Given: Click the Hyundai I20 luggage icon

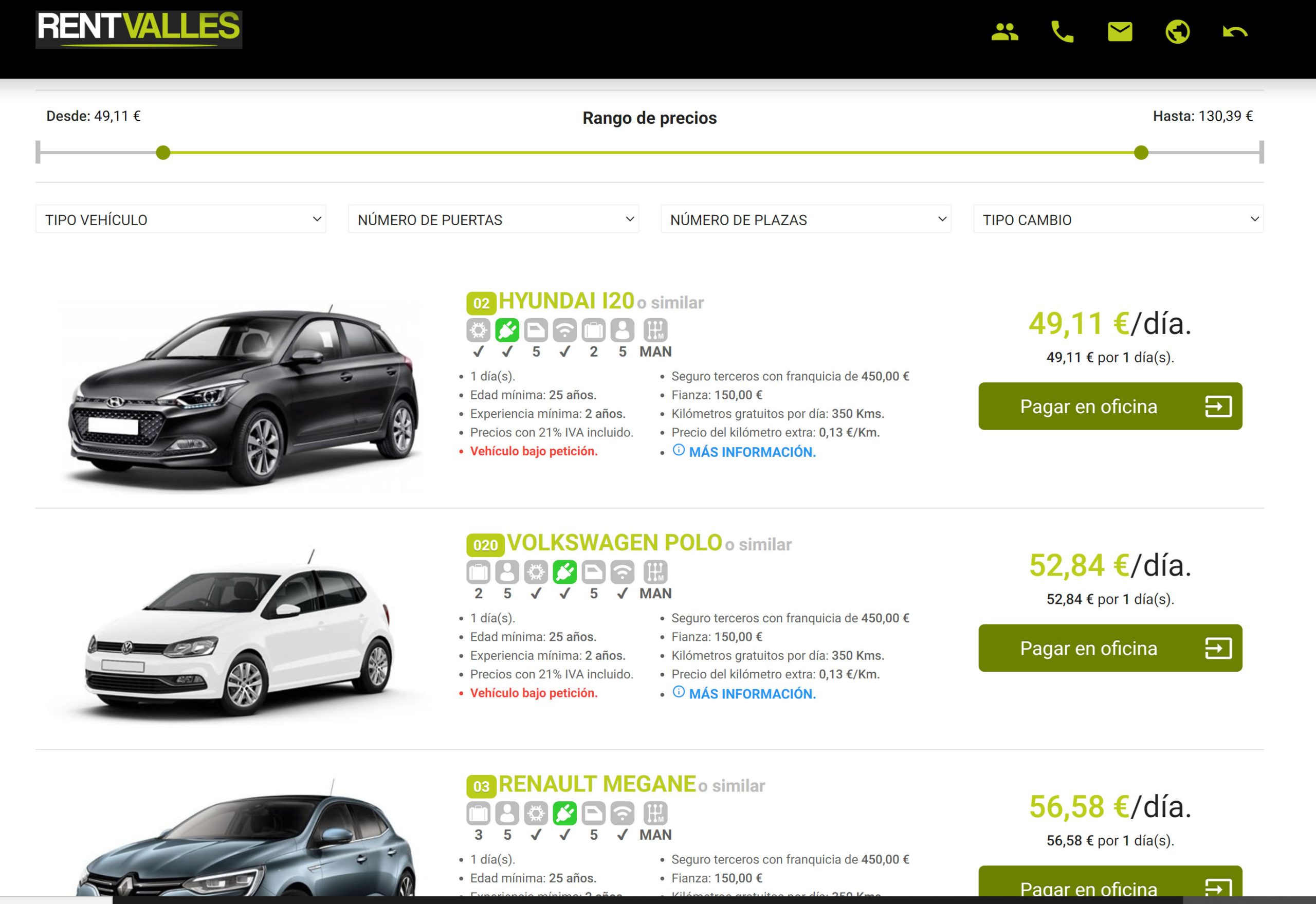Looking at the screenshot, I should point(594,330).
